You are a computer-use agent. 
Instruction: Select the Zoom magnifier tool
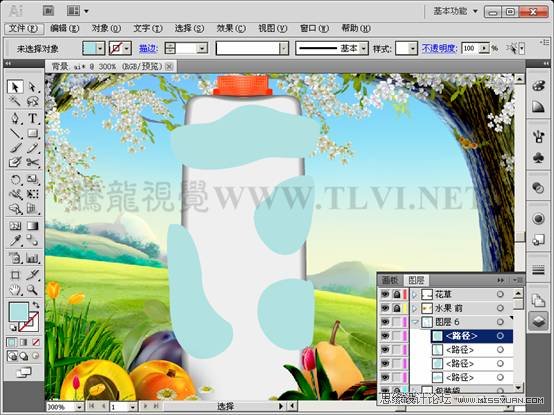[33, 290]
